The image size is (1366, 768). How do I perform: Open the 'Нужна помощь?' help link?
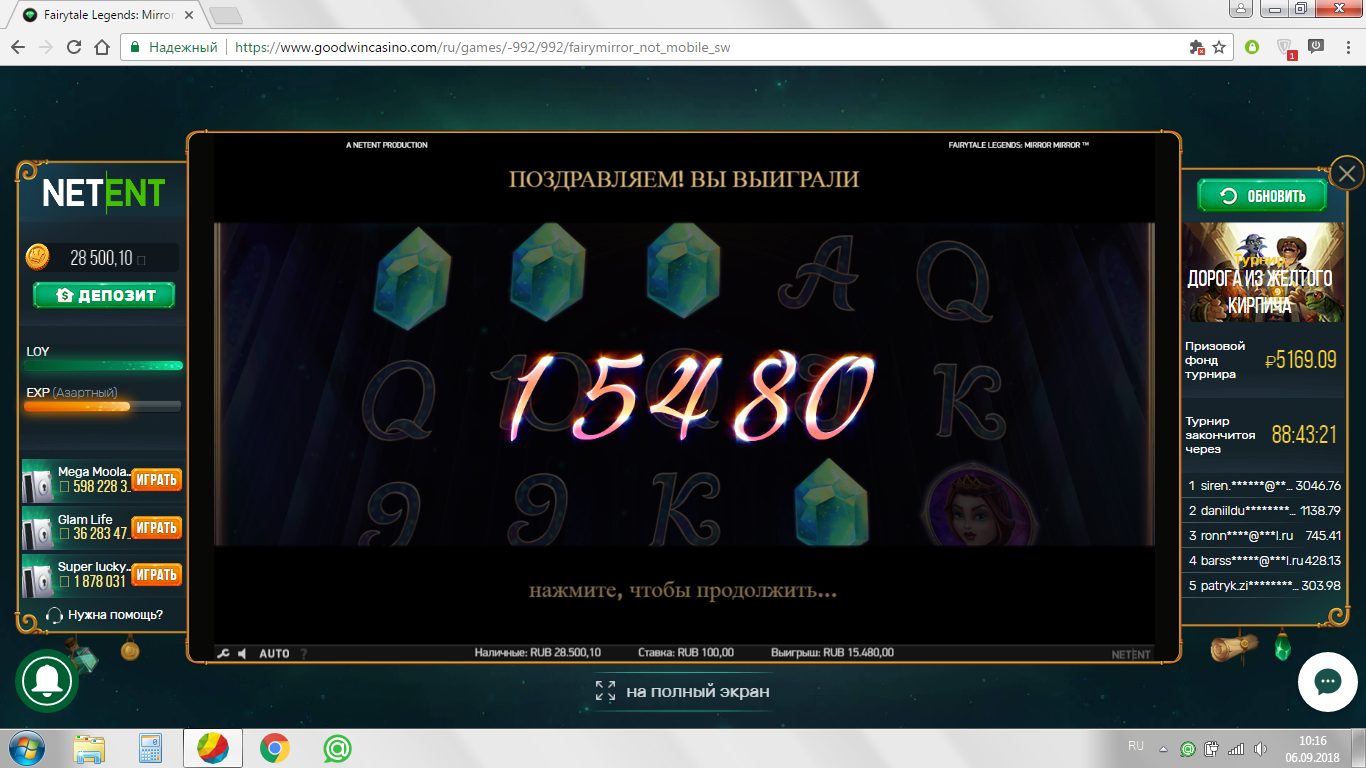(115, 615)
